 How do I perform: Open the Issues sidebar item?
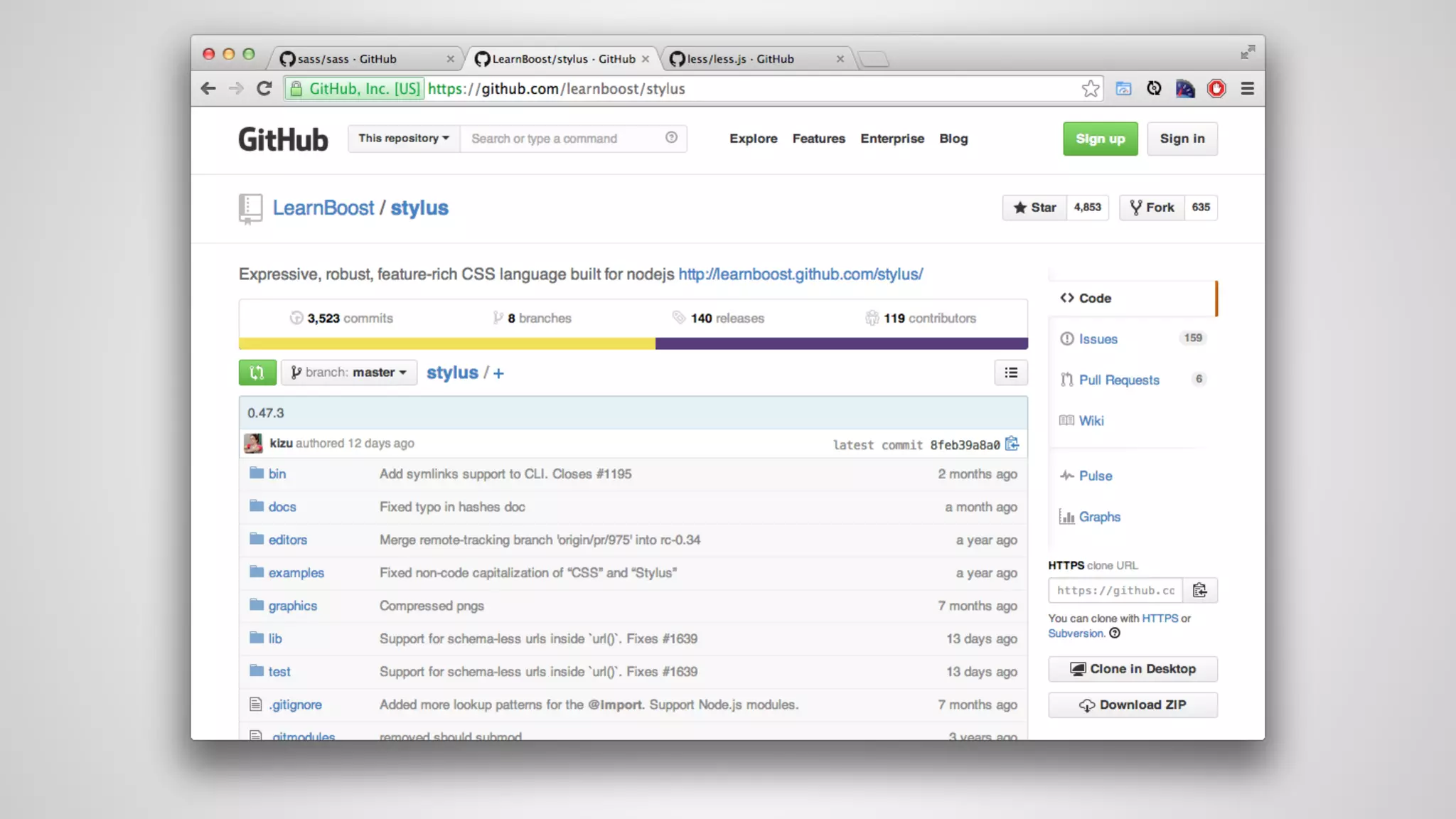pyautogui.click(x=1098, y=339)
